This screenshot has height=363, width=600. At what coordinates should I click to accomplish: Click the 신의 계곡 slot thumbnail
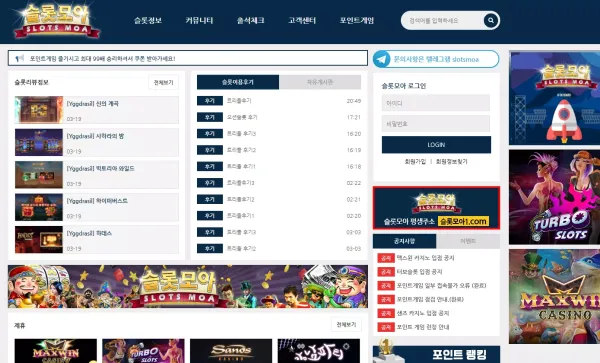tap(39, 110)
